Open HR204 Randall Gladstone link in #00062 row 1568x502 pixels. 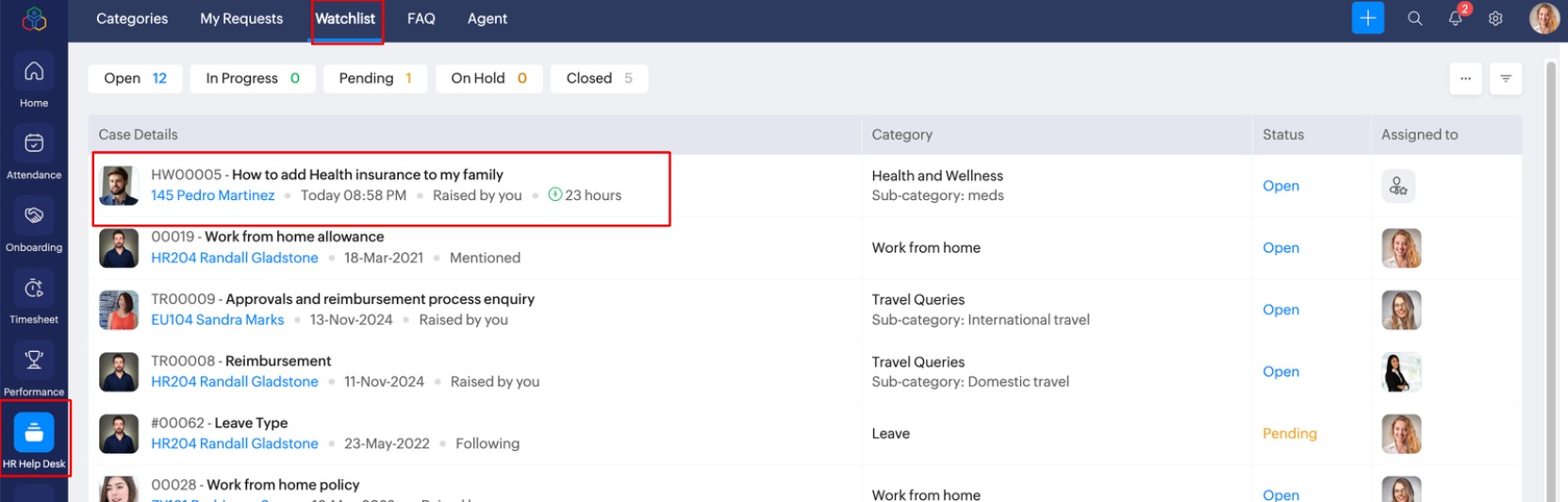pyautogui.click(x=235, y=443)
